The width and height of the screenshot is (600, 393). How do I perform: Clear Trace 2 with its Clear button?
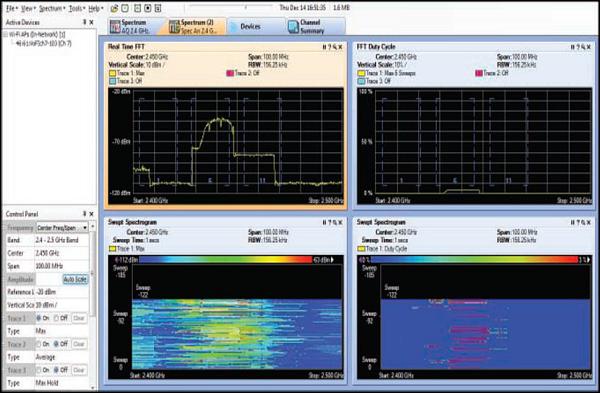(79, 344)
